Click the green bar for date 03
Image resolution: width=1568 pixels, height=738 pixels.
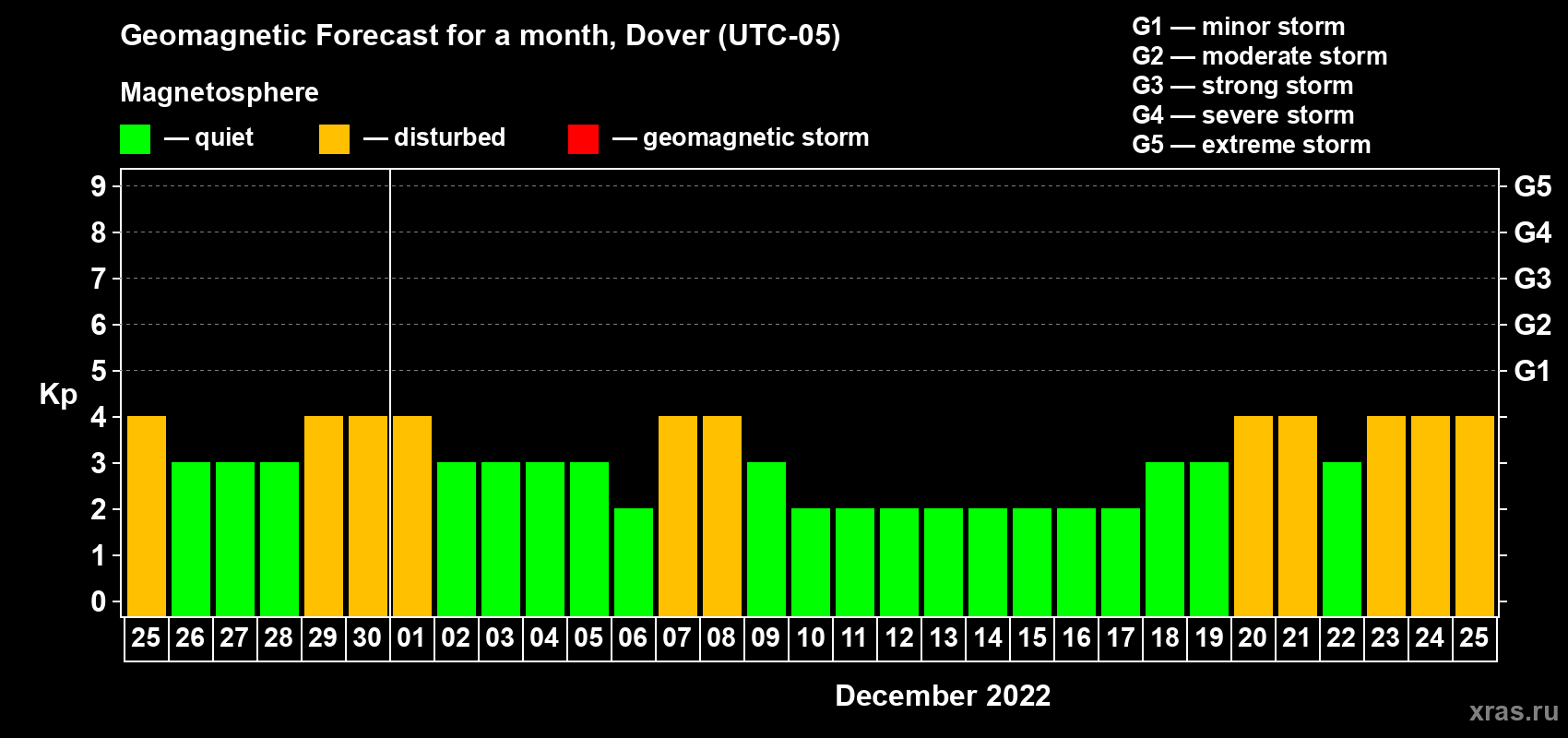[x=501, y=540]
